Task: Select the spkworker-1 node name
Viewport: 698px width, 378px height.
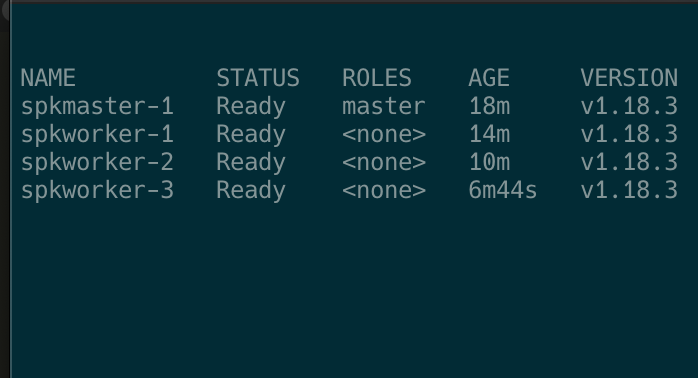Action: point(97,135)
